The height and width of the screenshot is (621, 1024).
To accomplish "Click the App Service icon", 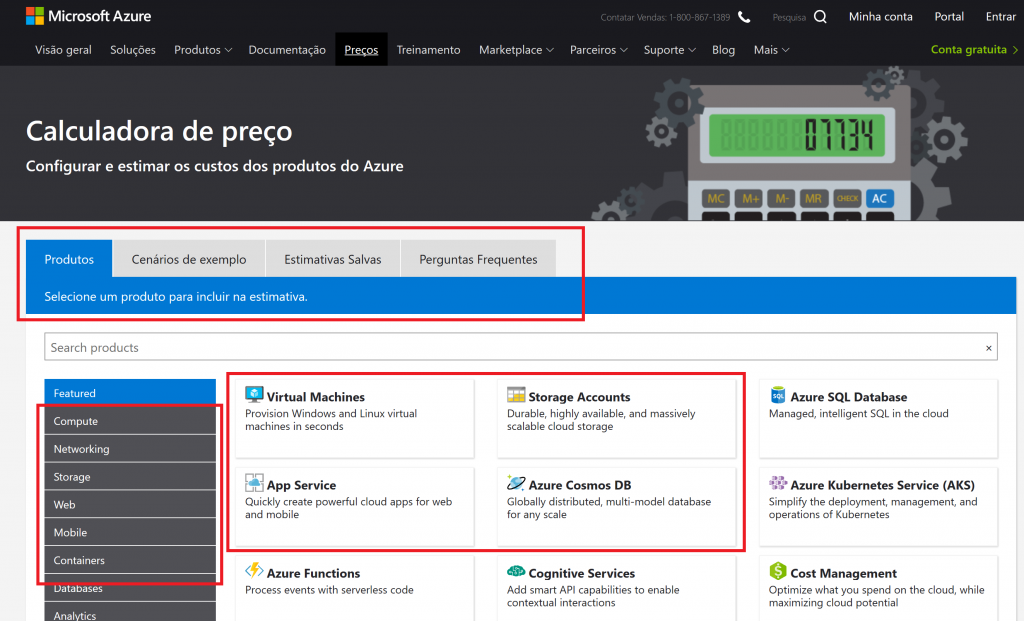I will click(254, 483).
